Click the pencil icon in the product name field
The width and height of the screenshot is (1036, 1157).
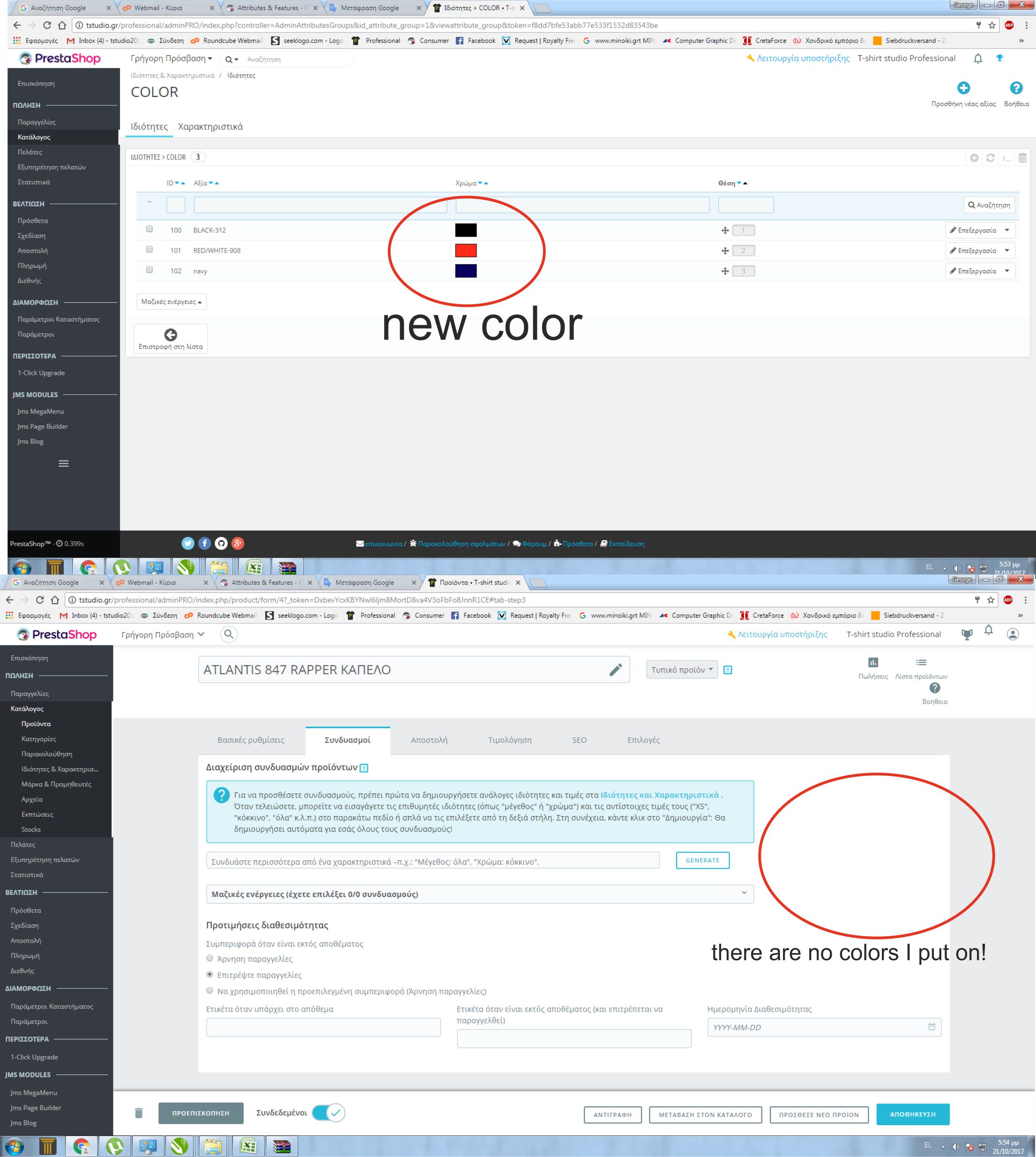[x=615, y=670]
